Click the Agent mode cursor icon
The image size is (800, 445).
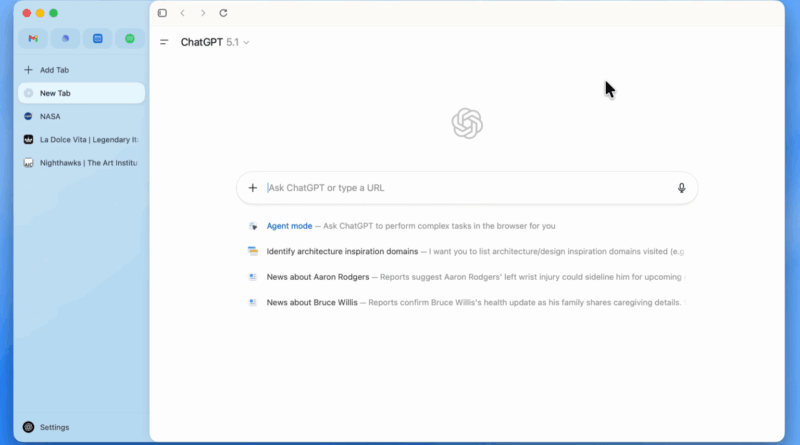coord(253,226)
